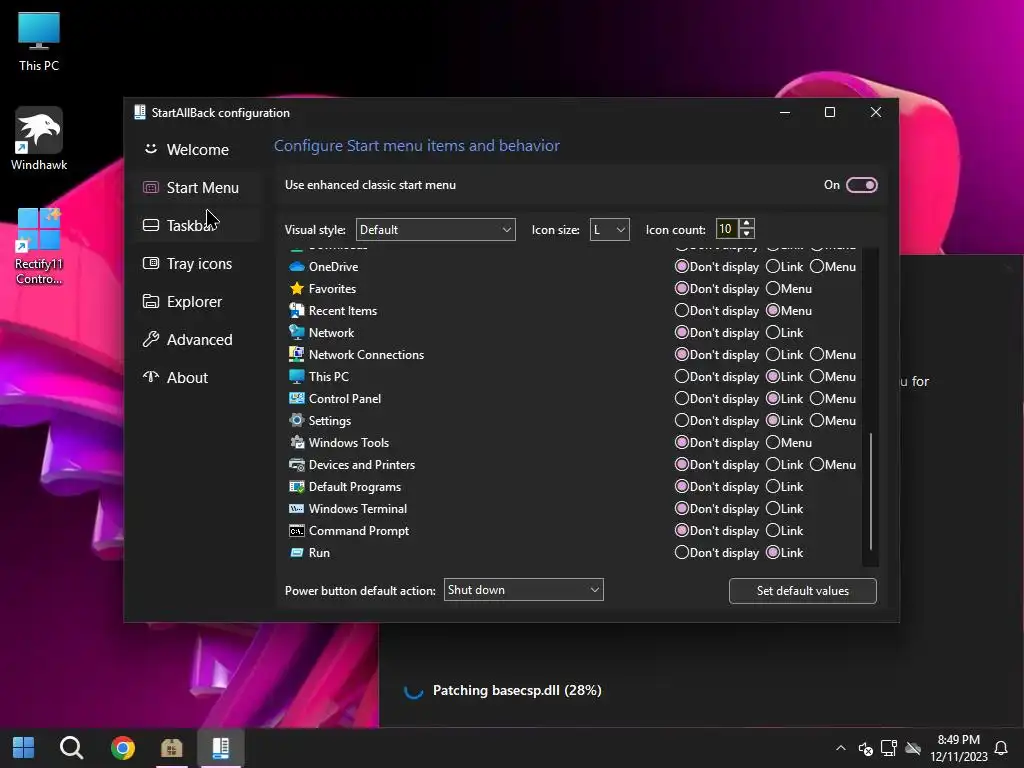Image resolution: width=1024 pixels, height=768 pixels.
Task: Click the Network icon in the list
Action: pos(296,332)
